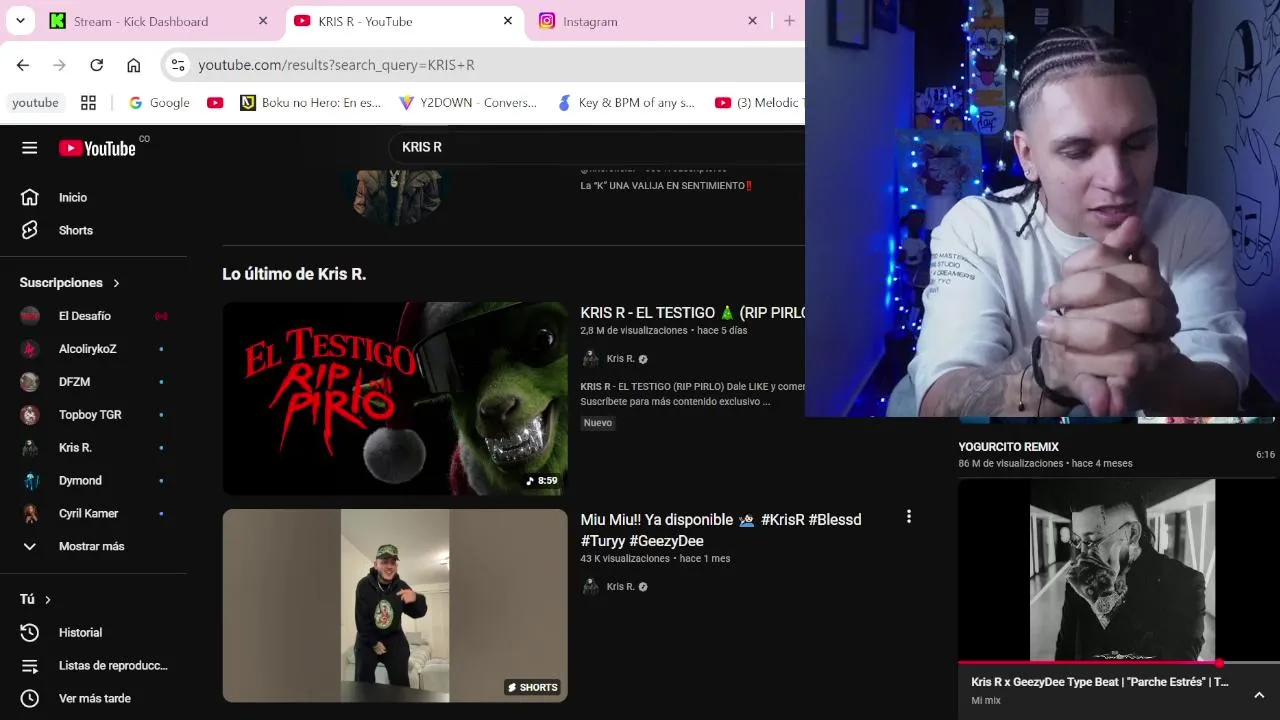Close the KRIS R YouTube tab
The height and width of the screenshot is (720, 1280).
click(x=508, y=21)
